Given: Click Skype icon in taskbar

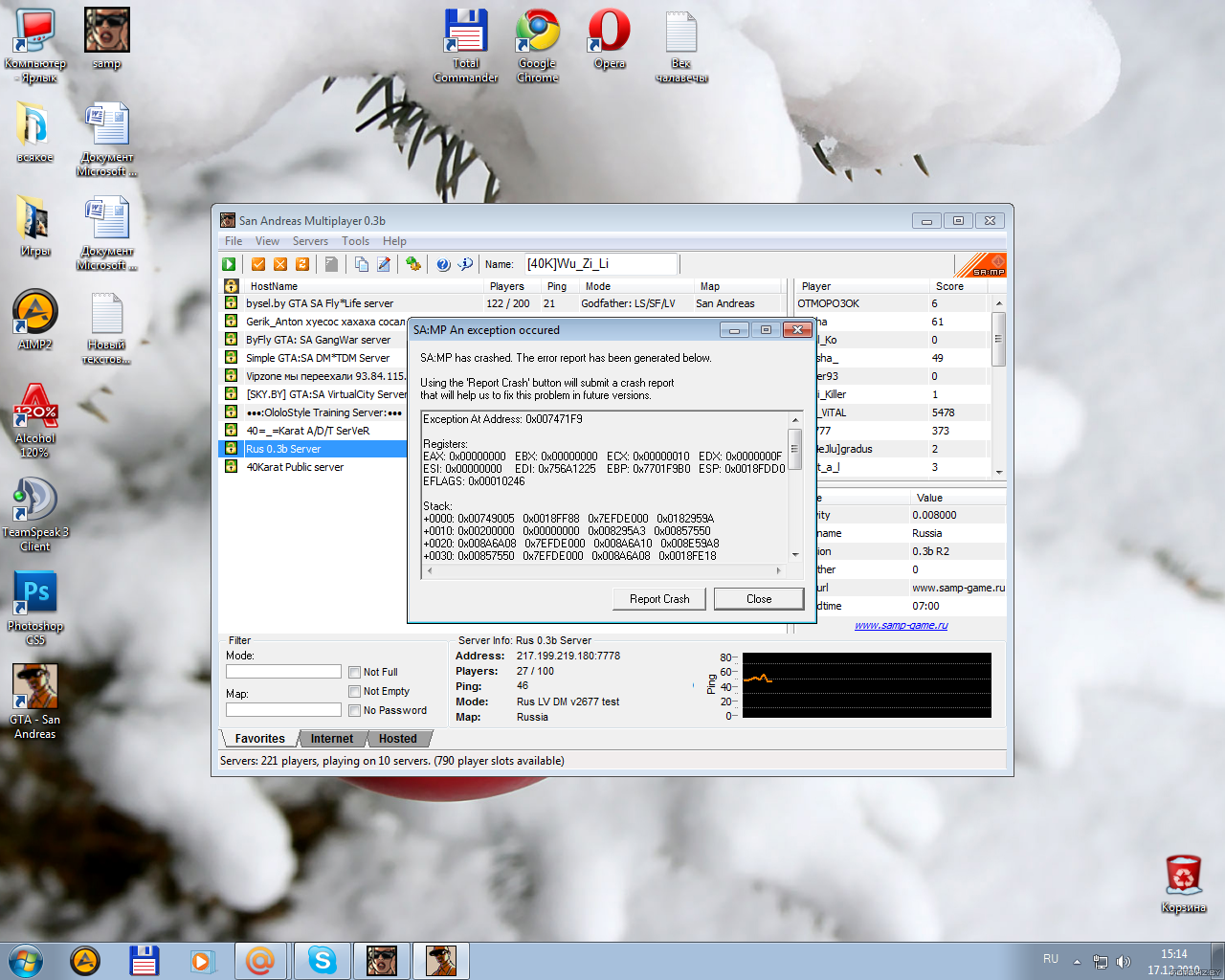Looking at the screenshot, I should coord(323,960).
